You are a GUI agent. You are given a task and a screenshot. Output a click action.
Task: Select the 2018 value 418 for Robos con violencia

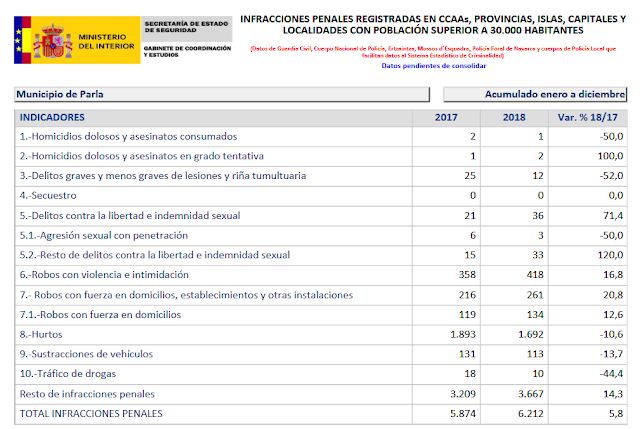pyautogui.click(x=535, y=275)
